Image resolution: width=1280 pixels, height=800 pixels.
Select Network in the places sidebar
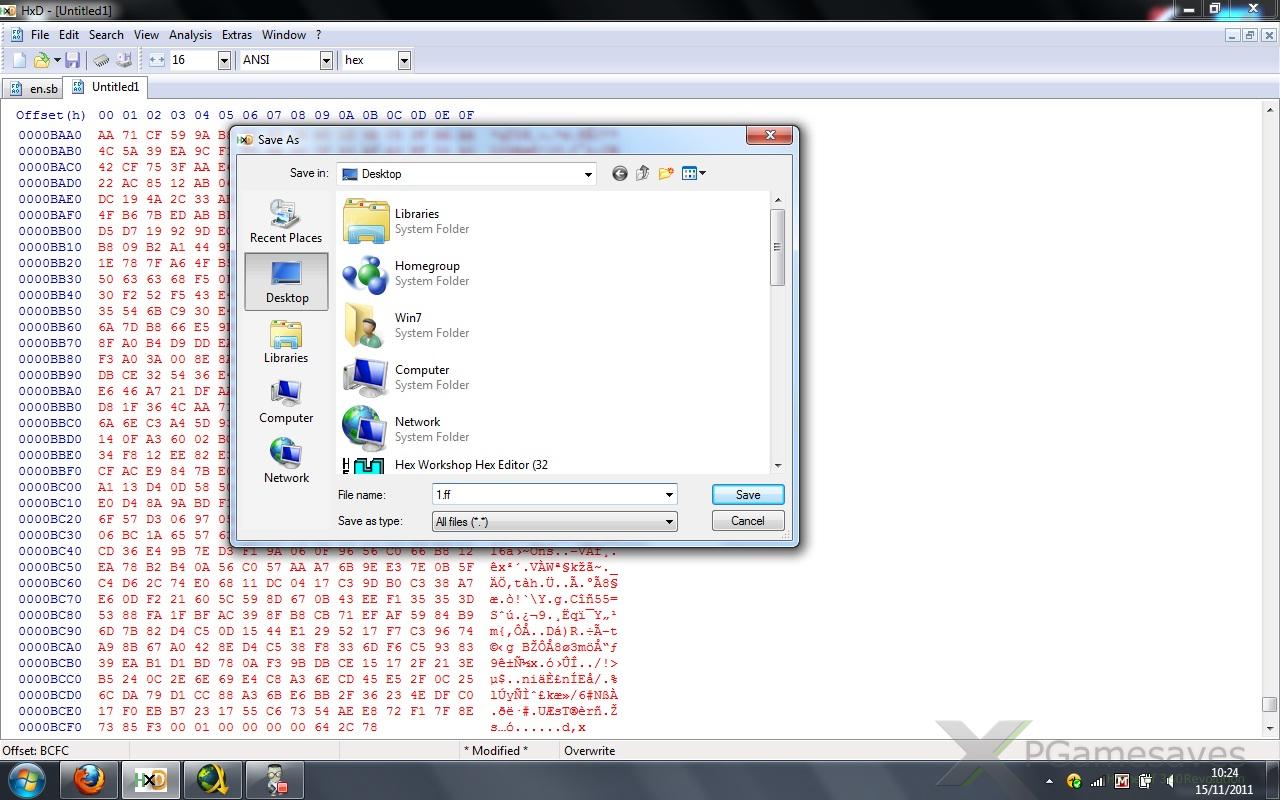(286, 462)
